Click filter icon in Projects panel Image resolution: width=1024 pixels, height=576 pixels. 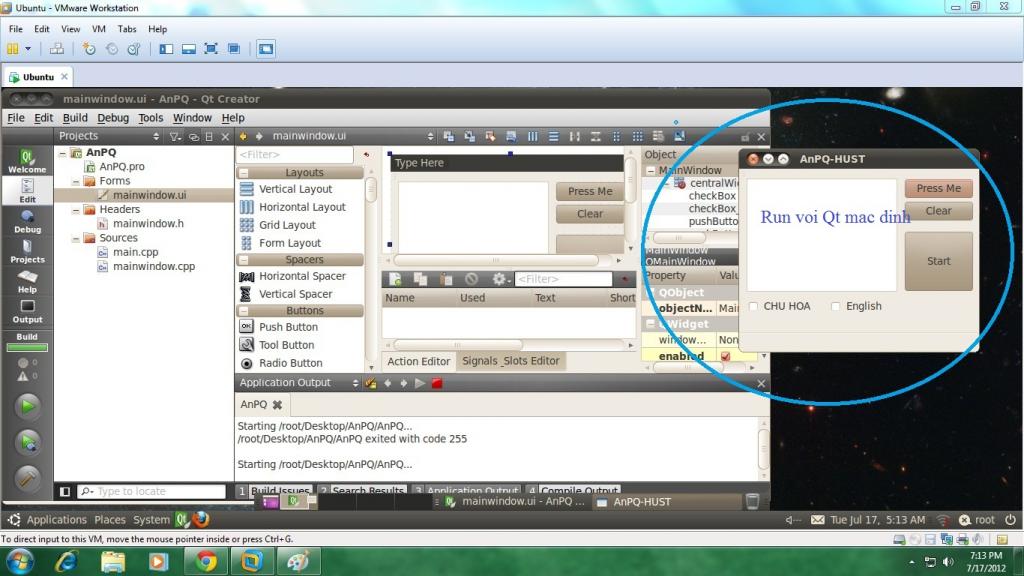[x=175, y=136]
